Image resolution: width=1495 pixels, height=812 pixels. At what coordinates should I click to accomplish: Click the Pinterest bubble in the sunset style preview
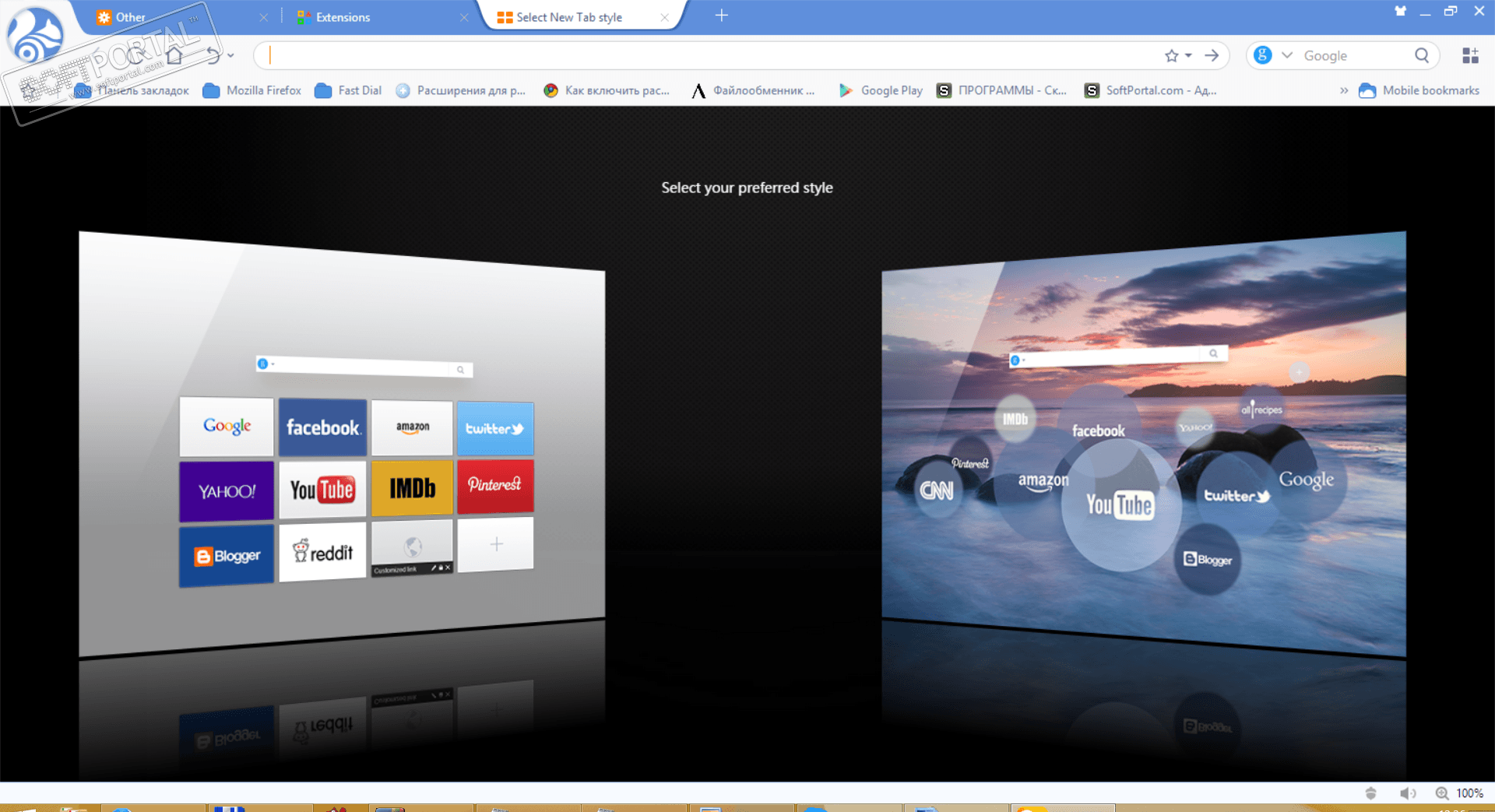pos(970,463)
